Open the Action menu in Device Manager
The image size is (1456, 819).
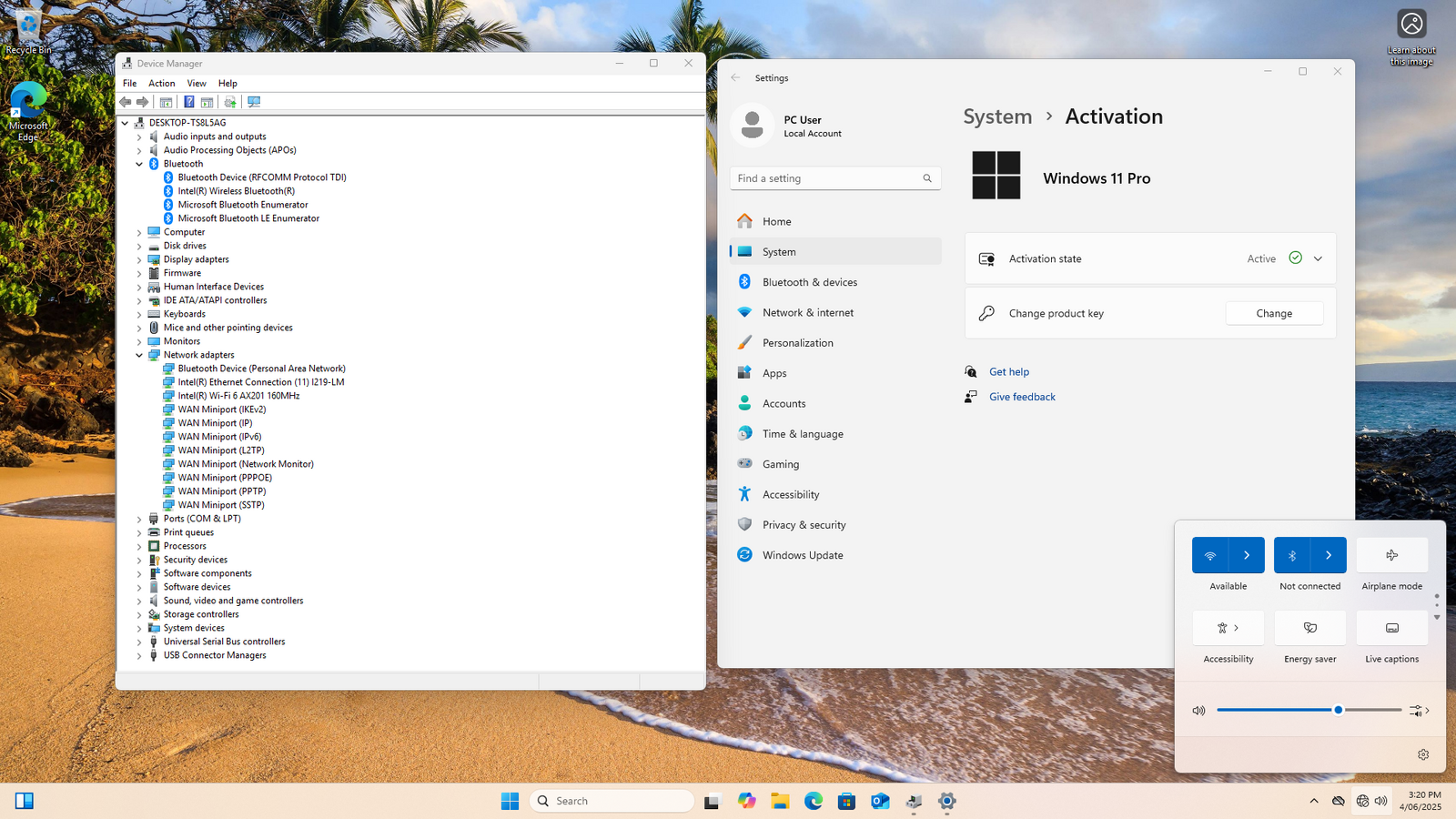(162, 83)
